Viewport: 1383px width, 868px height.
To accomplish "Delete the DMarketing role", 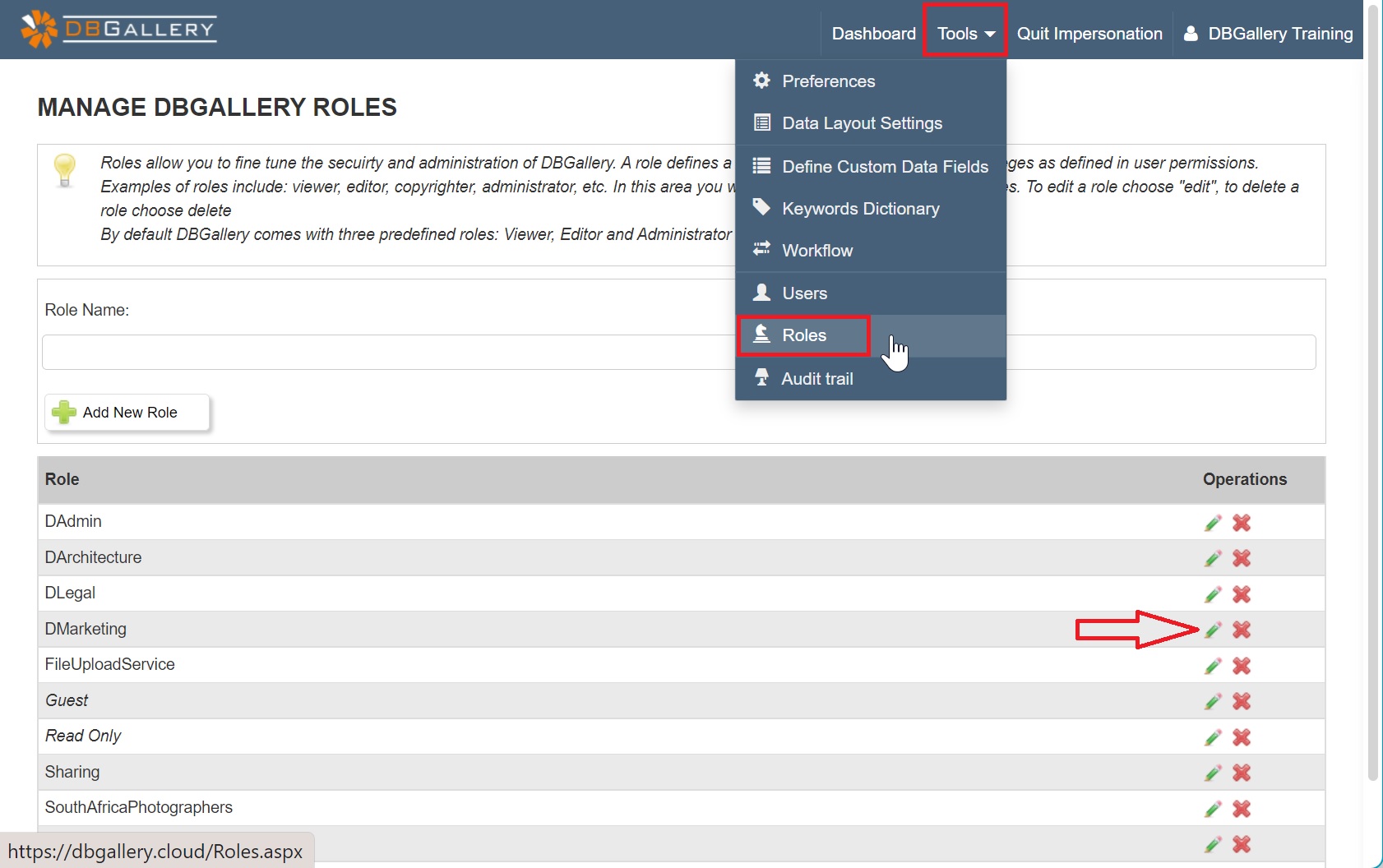I will point(1242,630).
